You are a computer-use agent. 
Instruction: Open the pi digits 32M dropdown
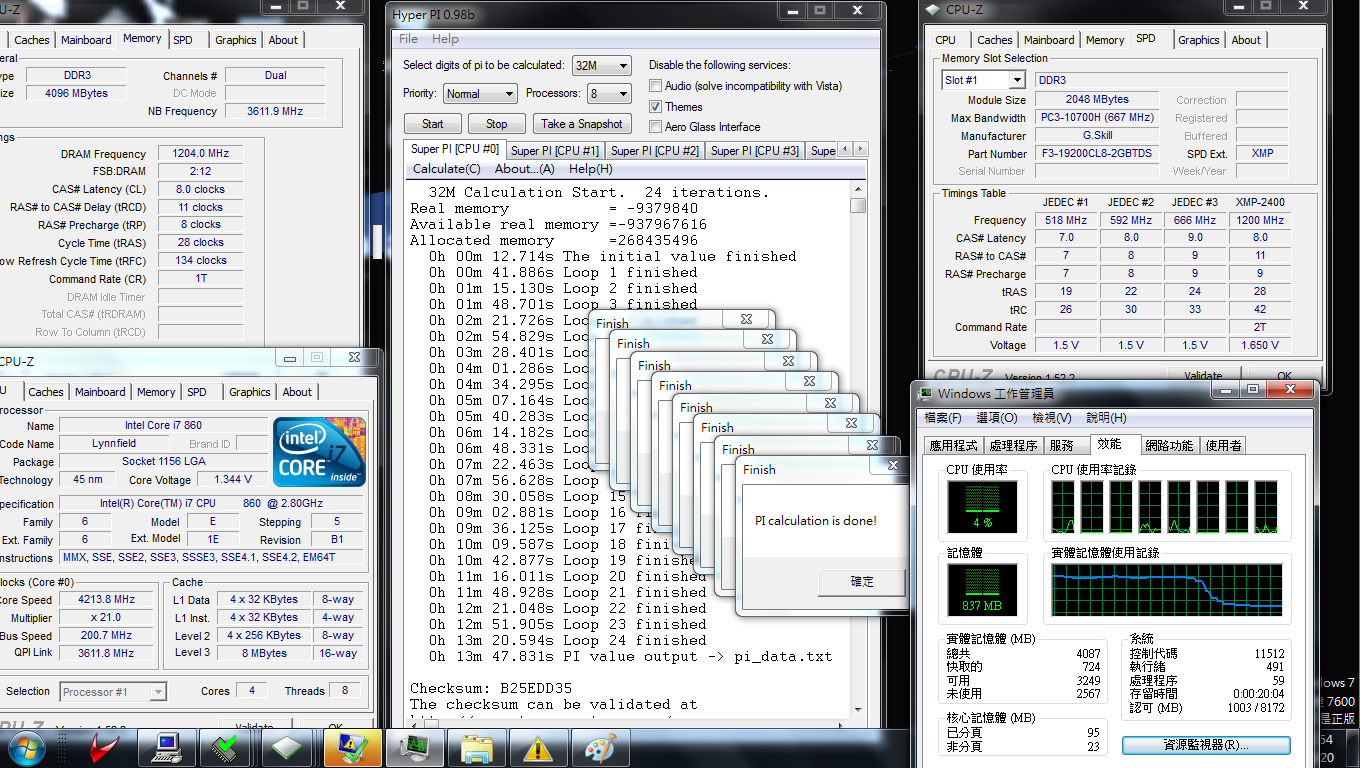[601, 65]
